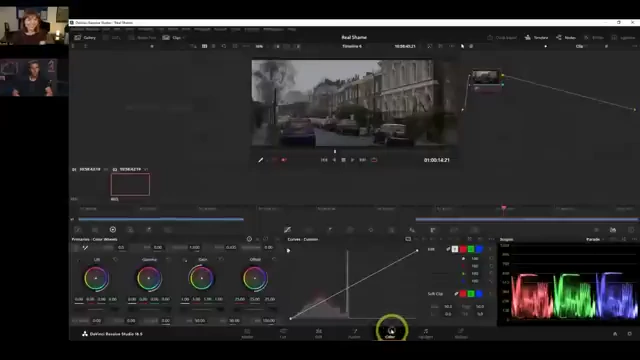Toggle the Clips thumbnail strip

[172, 38]
